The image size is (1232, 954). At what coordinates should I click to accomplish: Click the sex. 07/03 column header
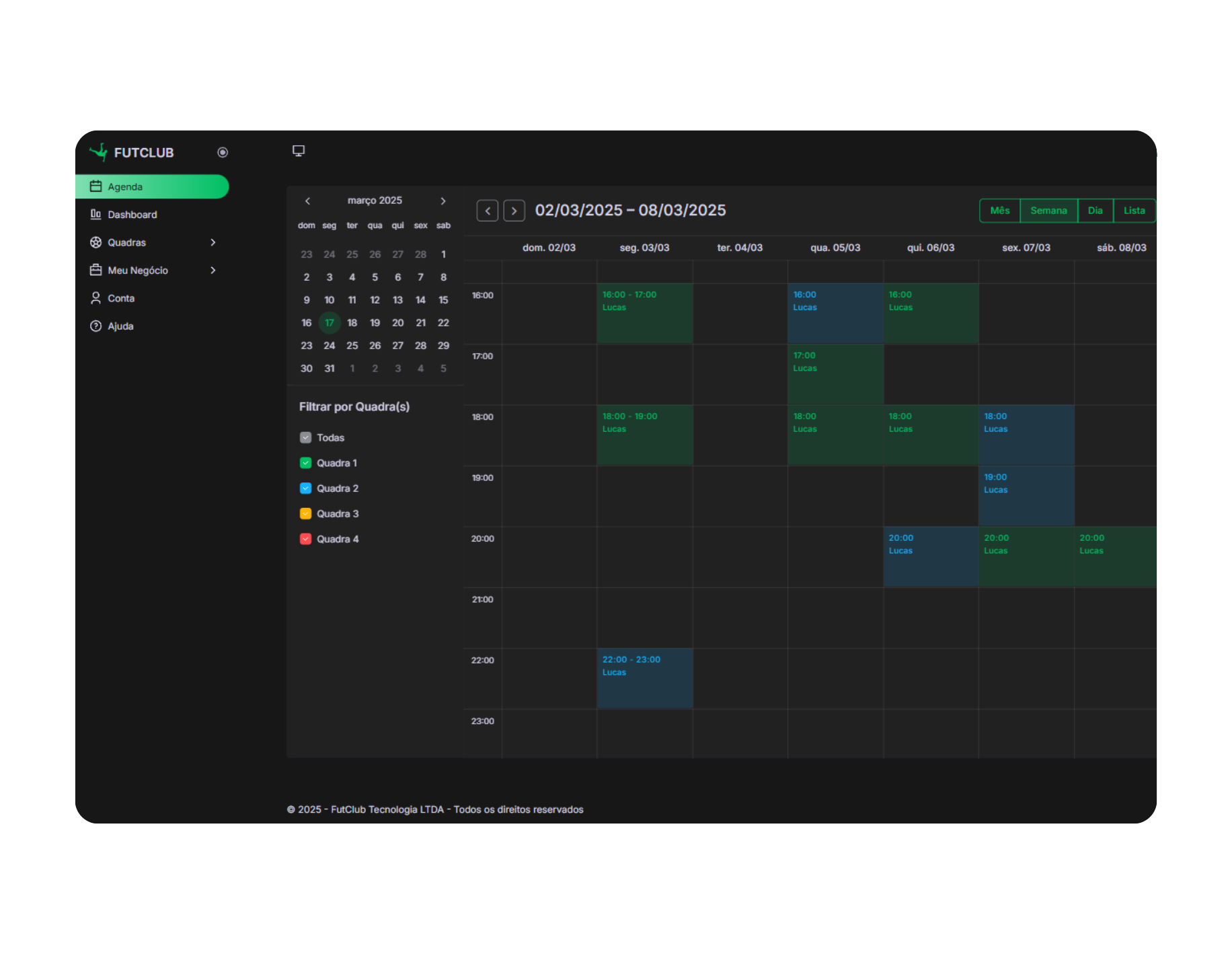coord(1026,248)
